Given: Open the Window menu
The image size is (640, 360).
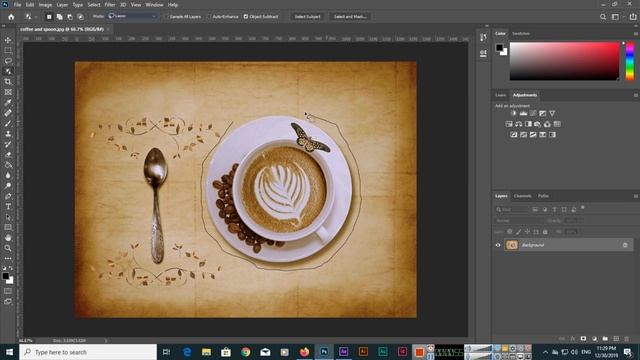Looking at the screenshot, I should click(x=154, y=5).
